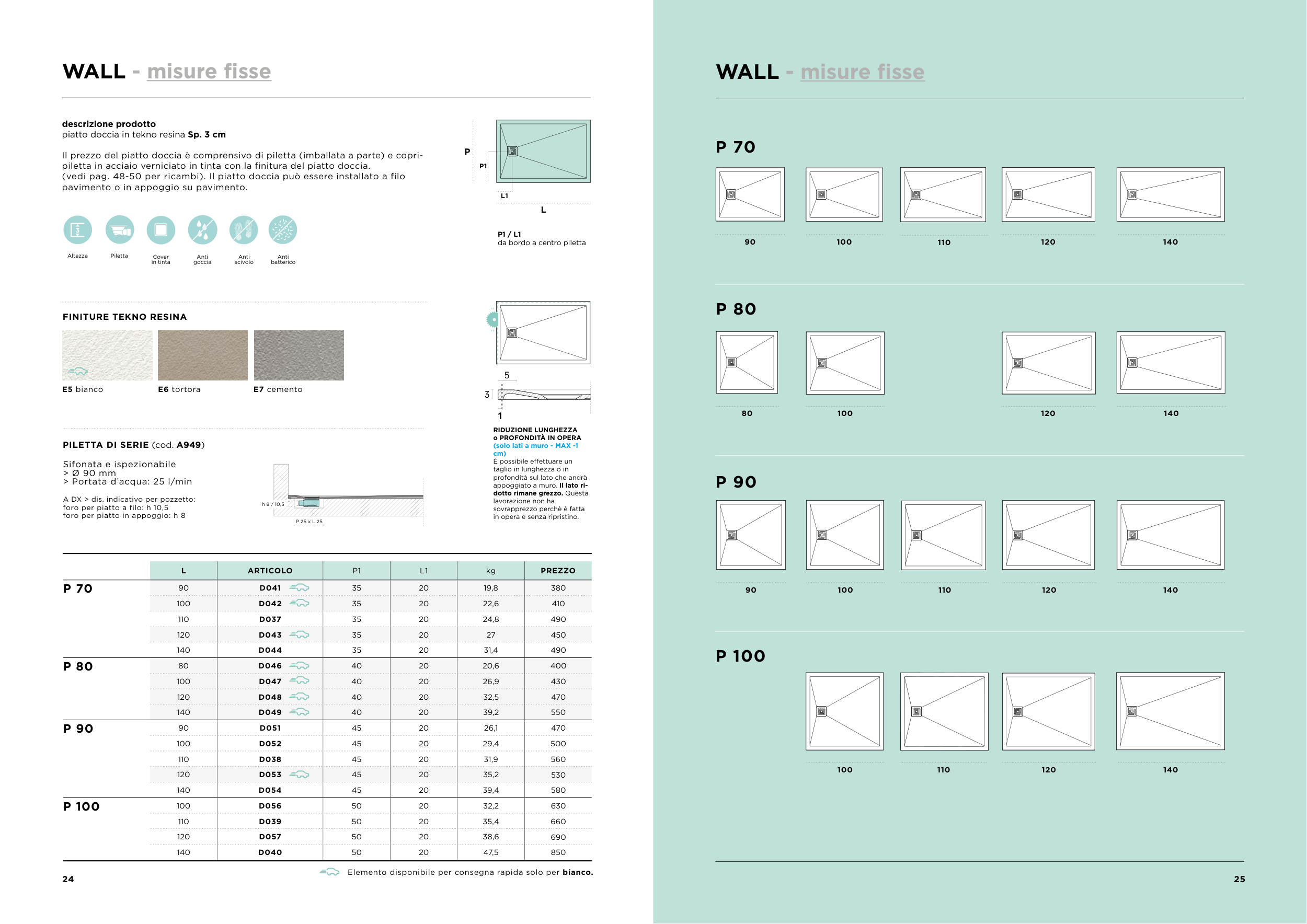Viewport: 1307px width, 924px height.
Task: Click the ARTICOLO column header
Action: click(270, 571)
